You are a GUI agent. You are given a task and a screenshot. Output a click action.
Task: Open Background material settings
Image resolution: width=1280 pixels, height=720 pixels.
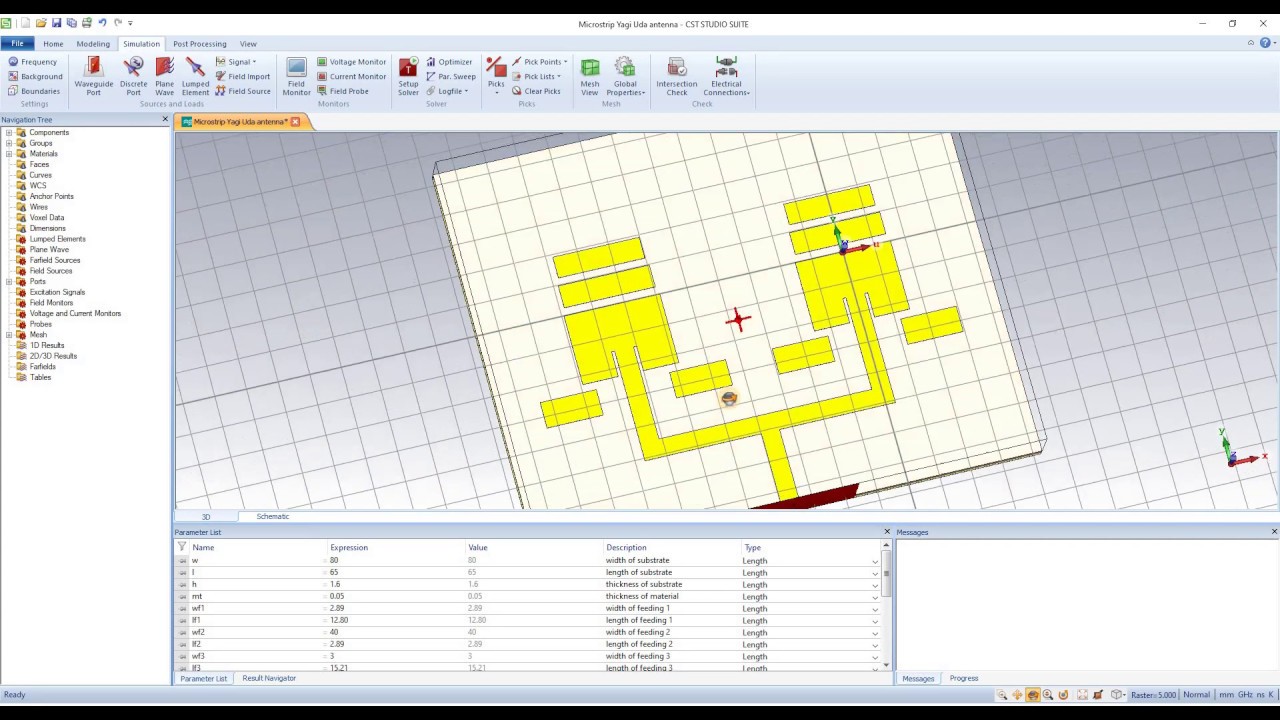[35, 76]
